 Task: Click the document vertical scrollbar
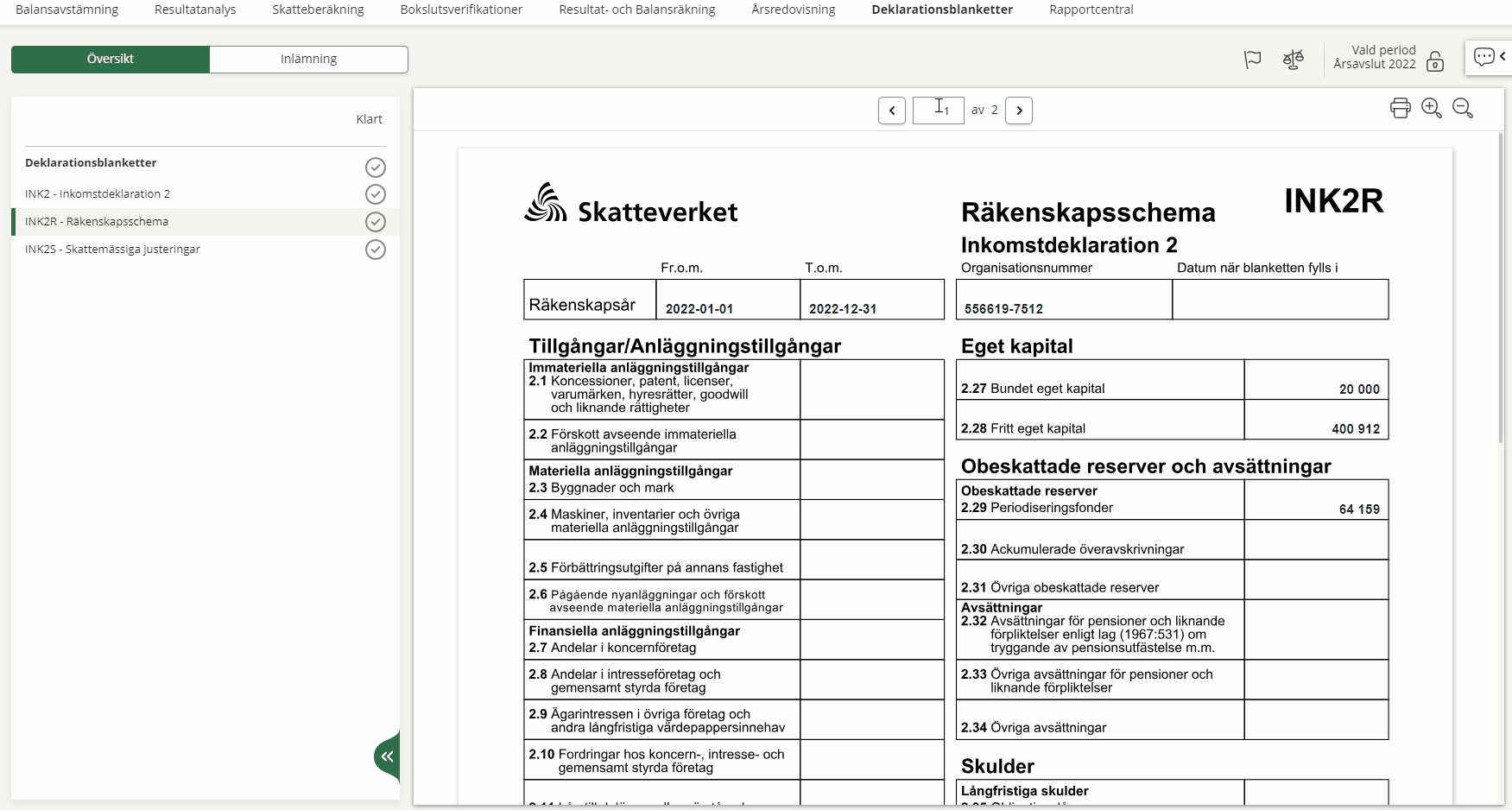(x=1500, y=345)
